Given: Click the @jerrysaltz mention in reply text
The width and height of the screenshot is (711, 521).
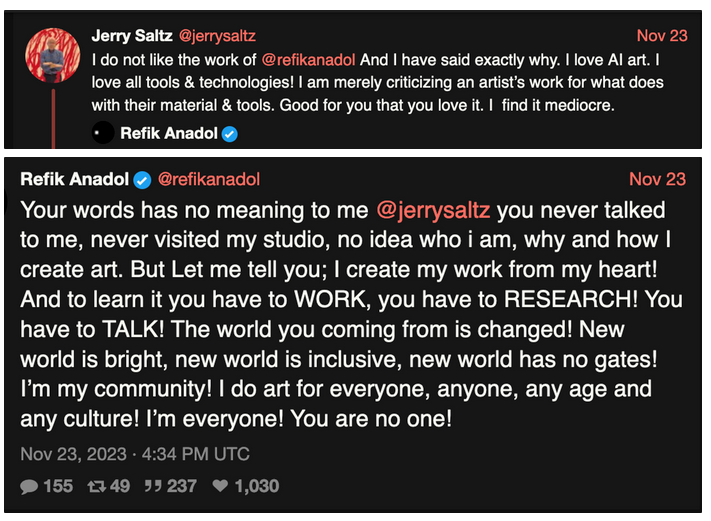Looking at the screenshot, I should [x=433, y=212].
